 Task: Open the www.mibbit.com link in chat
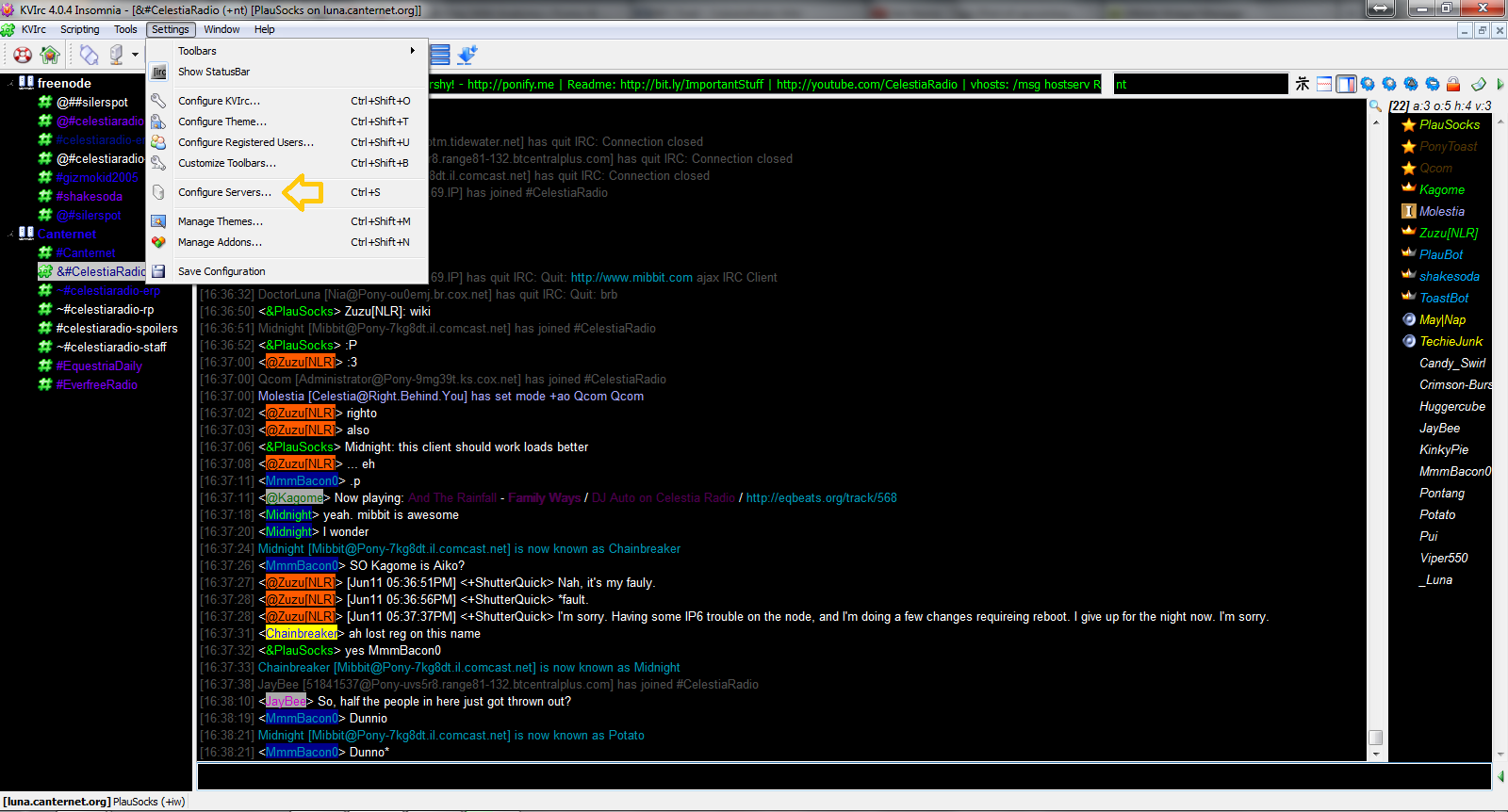coord(631,278)
